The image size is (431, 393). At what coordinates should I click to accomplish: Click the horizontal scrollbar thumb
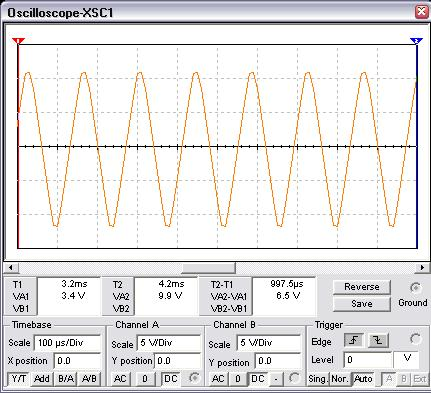point(209,267)
